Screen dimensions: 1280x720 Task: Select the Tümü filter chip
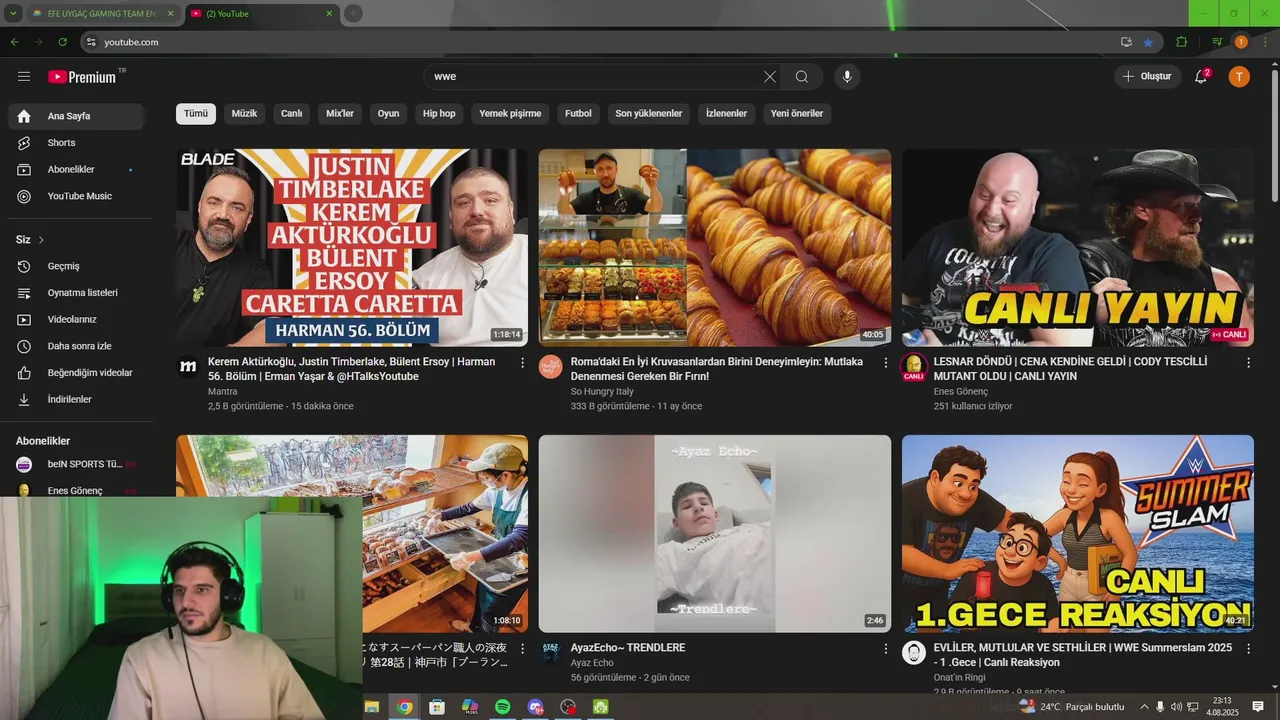pyautogui.click(x=196, y=114)
